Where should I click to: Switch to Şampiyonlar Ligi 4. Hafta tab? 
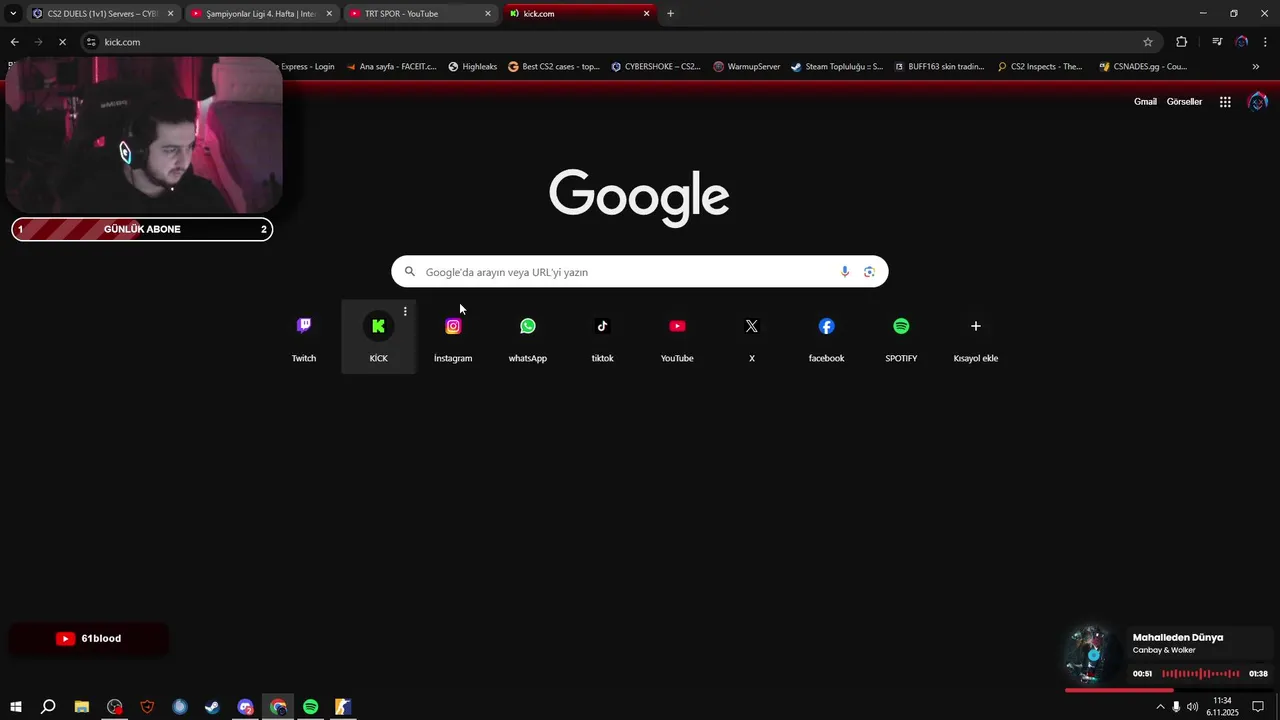coord(262,14)
